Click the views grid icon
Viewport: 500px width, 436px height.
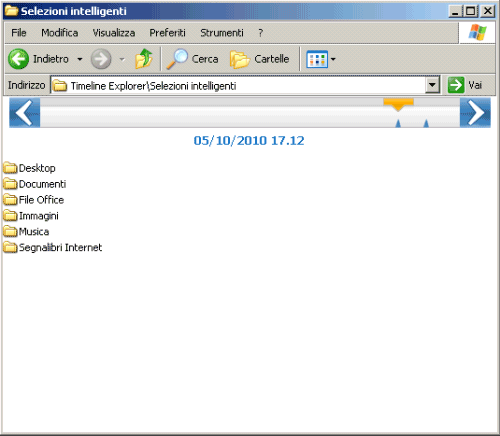[x=317, y=59]
